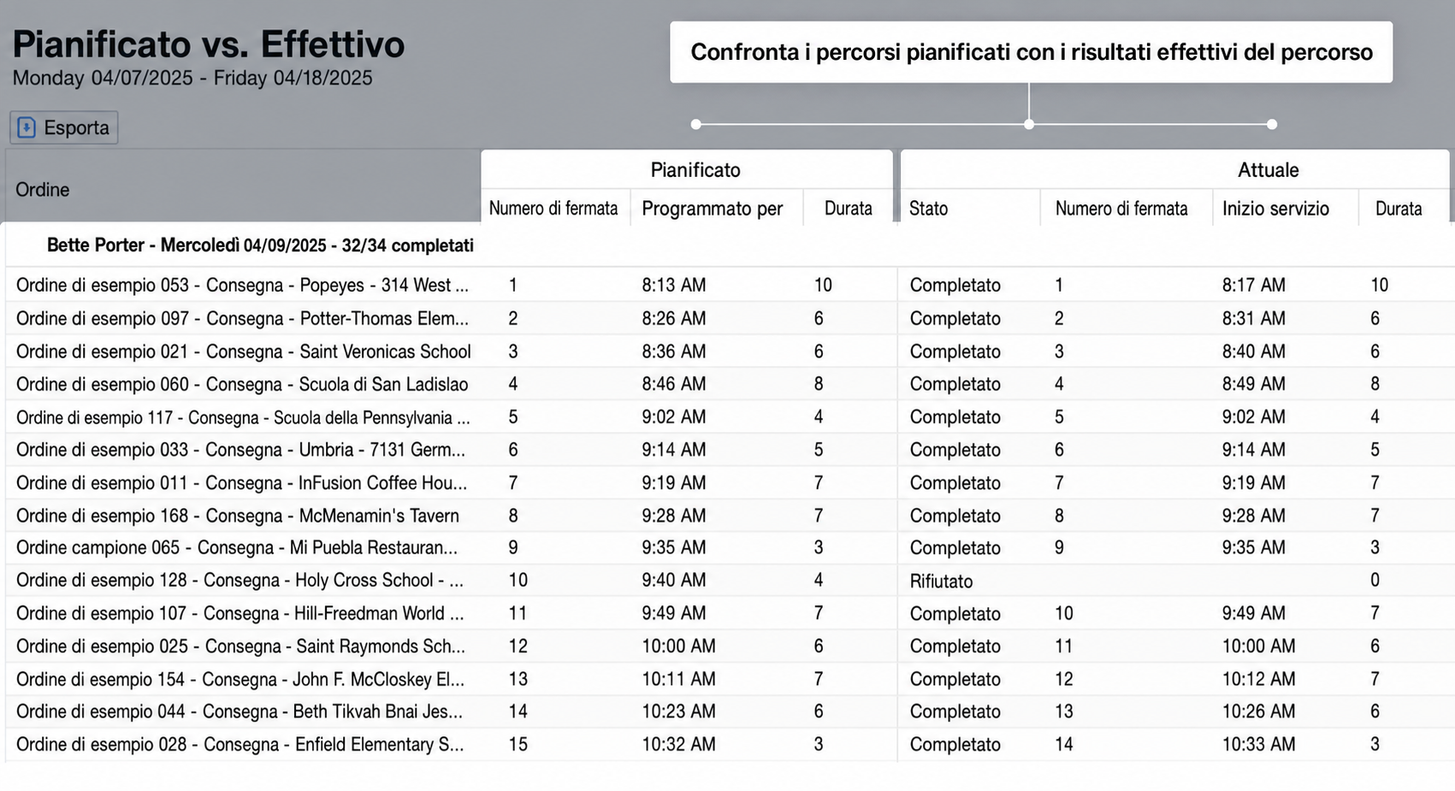Click the 10:26 AM service start time
The height and width of the screenshot is (791, 1455).
[x=1259, y=711]
